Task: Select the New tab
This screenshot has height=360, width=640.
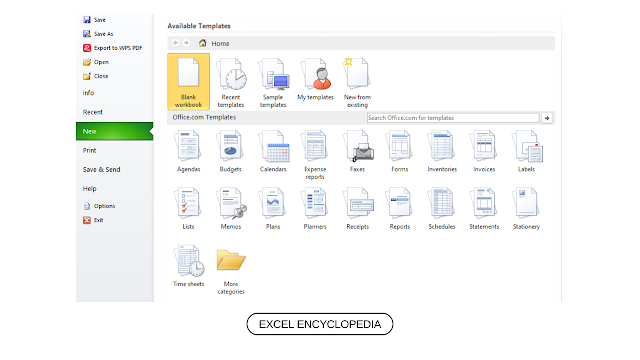Action: [115, 131]
